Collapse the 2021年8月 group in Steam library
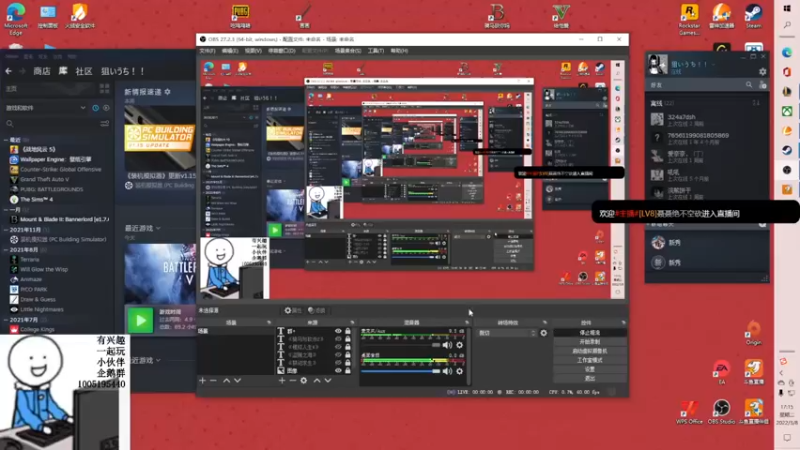This screenshot has width=800, height=450. pyautogui.click(x=6, y=249)
